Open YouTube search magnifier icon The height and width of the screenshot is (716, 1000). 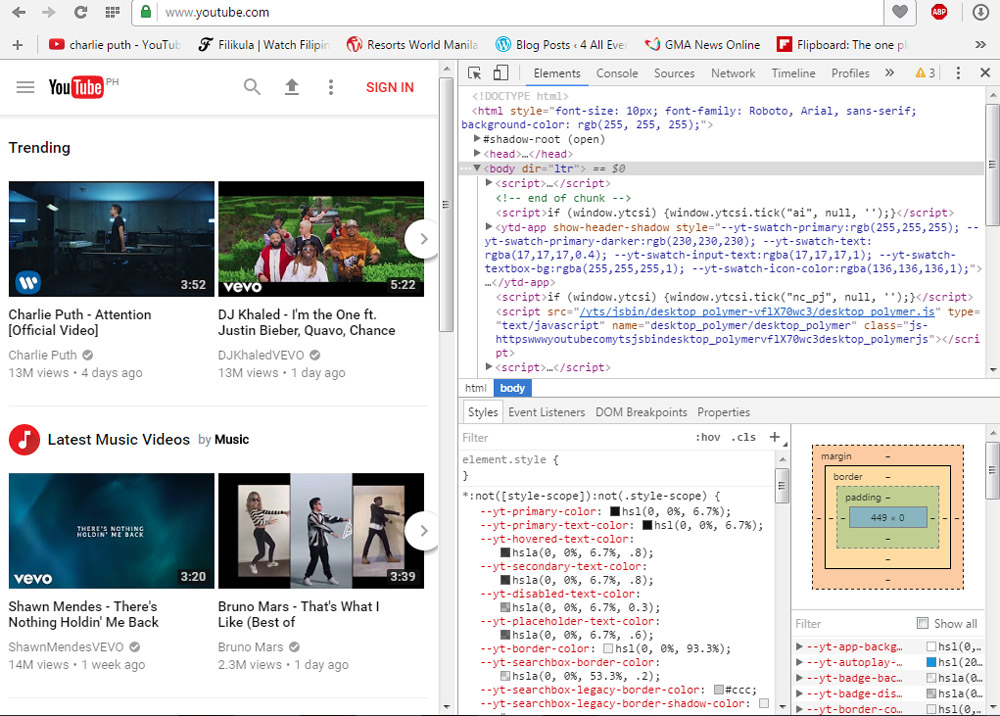[x=252, y=87]
